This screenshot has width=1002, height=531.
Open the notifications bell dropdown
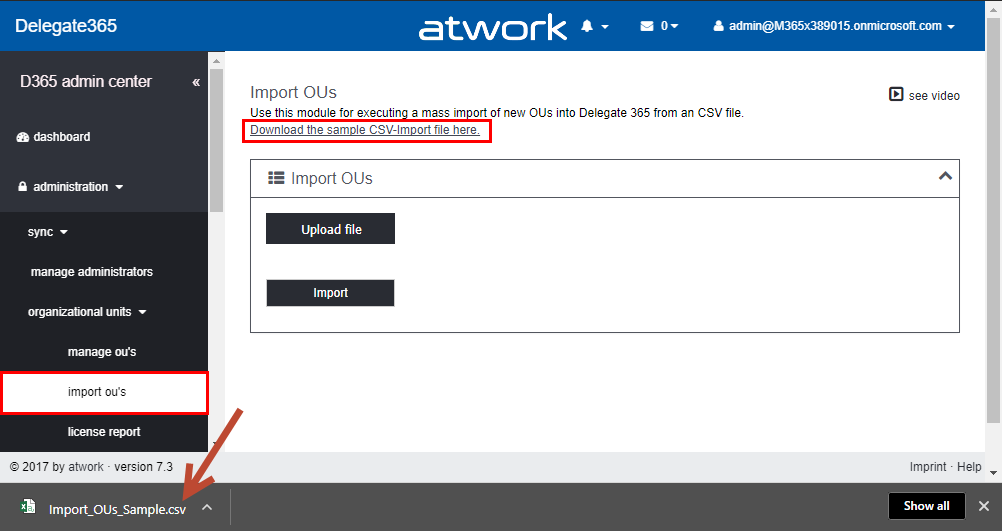[x=594, y=26]
